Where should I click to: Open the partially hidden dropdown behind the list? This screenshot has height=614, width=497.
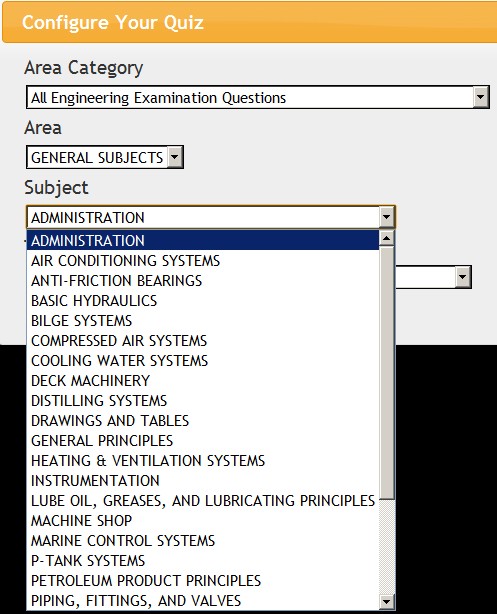tap(463, 277)
